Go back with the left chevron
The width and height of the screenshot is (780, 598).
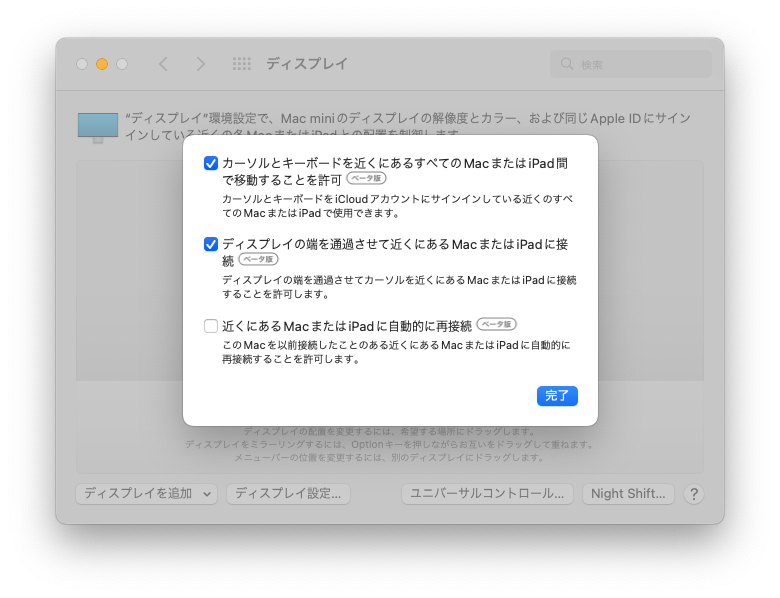163,64
